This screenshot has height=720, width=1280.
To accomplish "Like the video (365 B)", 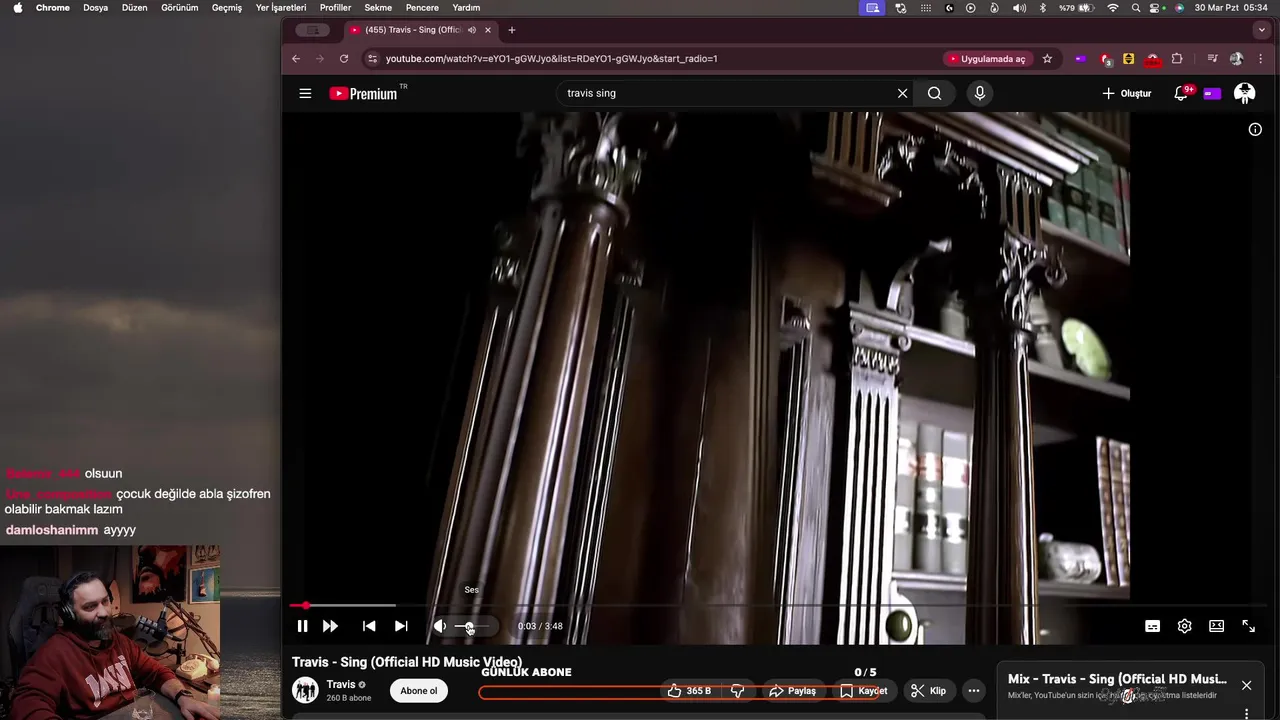I will (x=690, y=691).
